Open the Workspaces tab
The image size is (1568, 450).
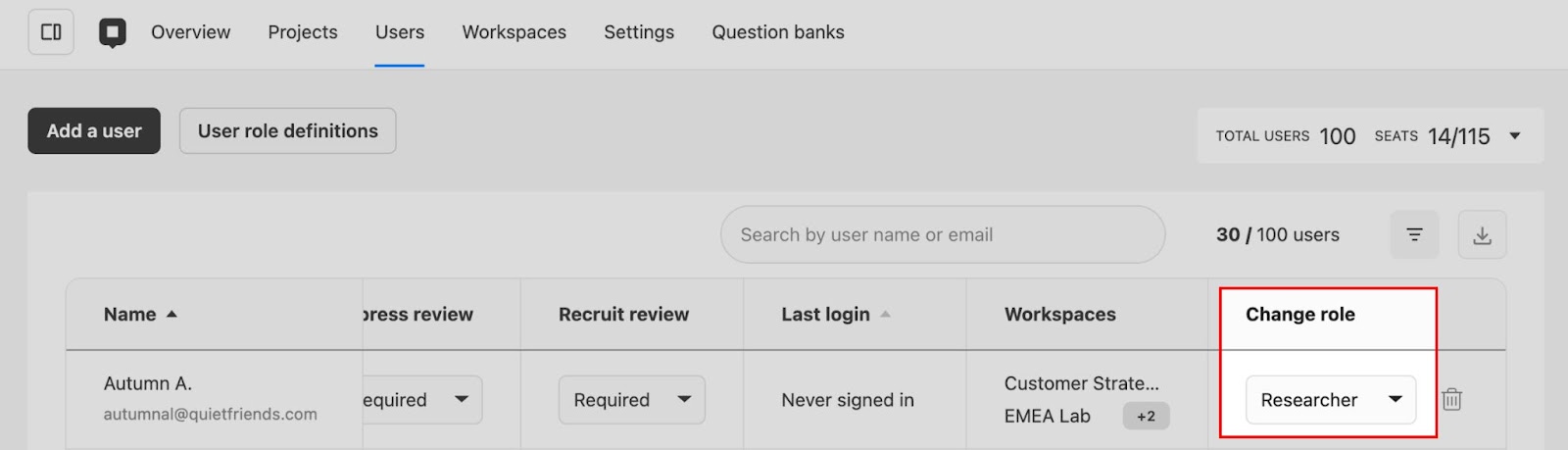click(514, 32)
